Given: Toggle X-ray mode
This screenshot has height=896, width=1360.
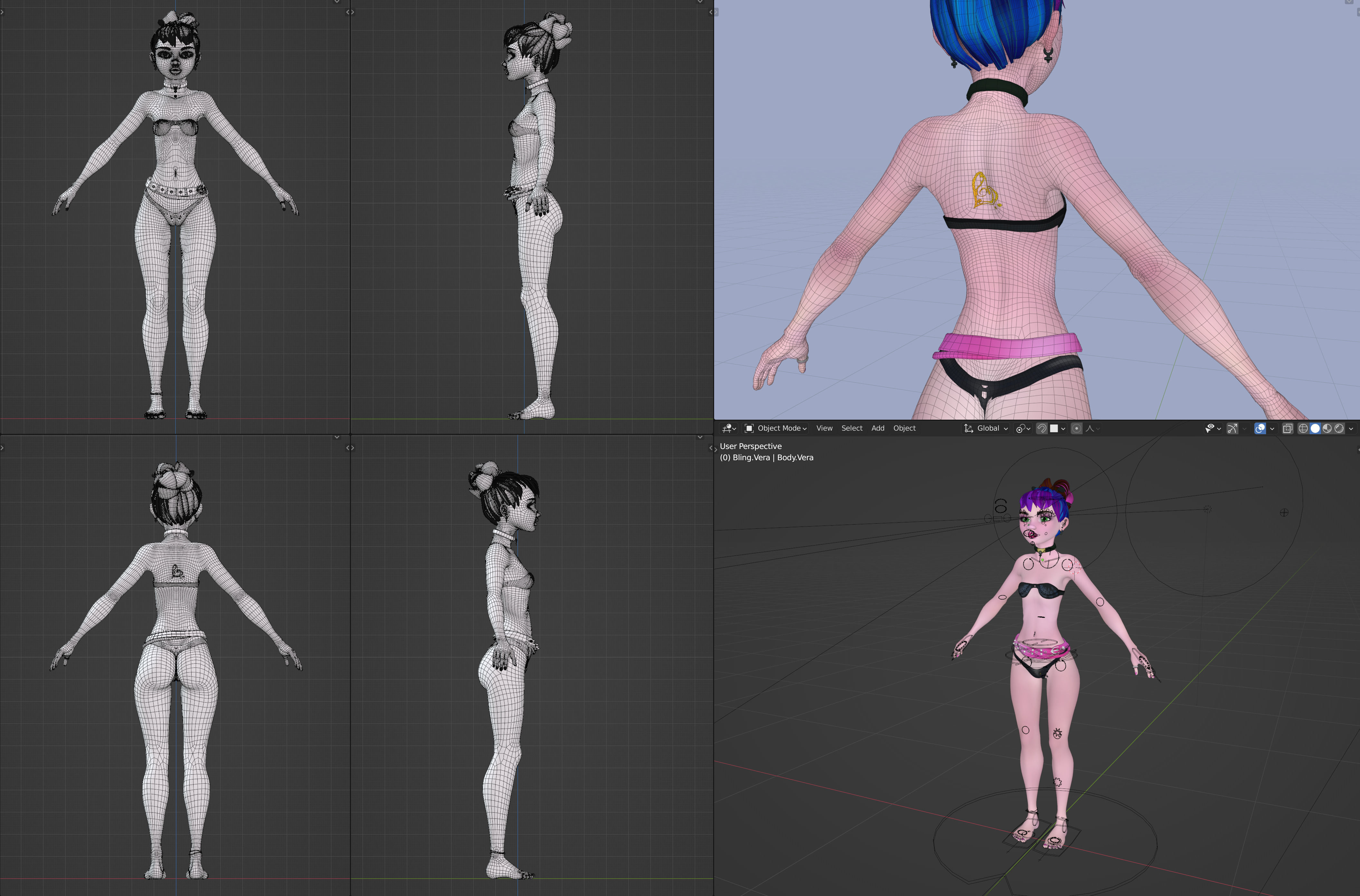Looking at the screenshot, I should click(x=1288, y=429).
